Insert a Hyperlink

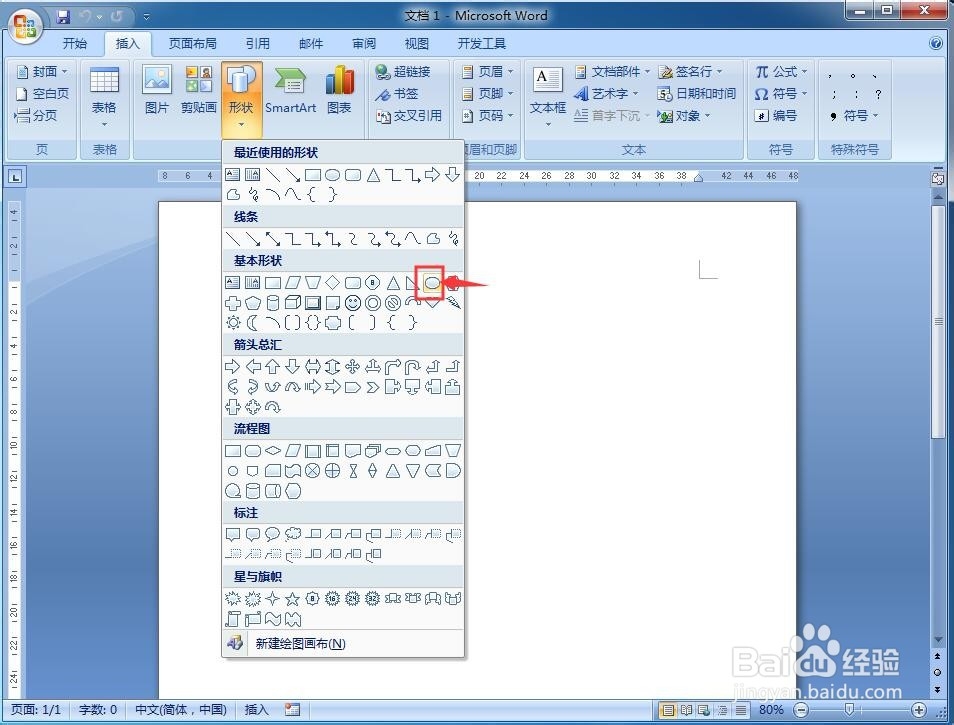click(x=403, y=72)
